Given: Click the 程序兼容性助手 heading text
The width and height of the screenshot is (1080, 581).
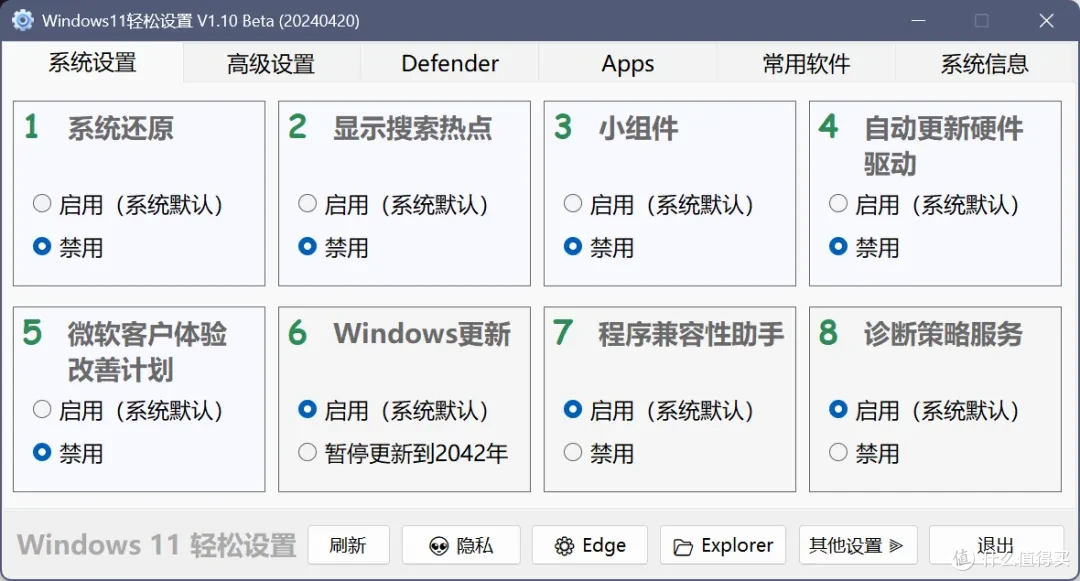Looking at the screenshot, I should click(x=691, y=334).
